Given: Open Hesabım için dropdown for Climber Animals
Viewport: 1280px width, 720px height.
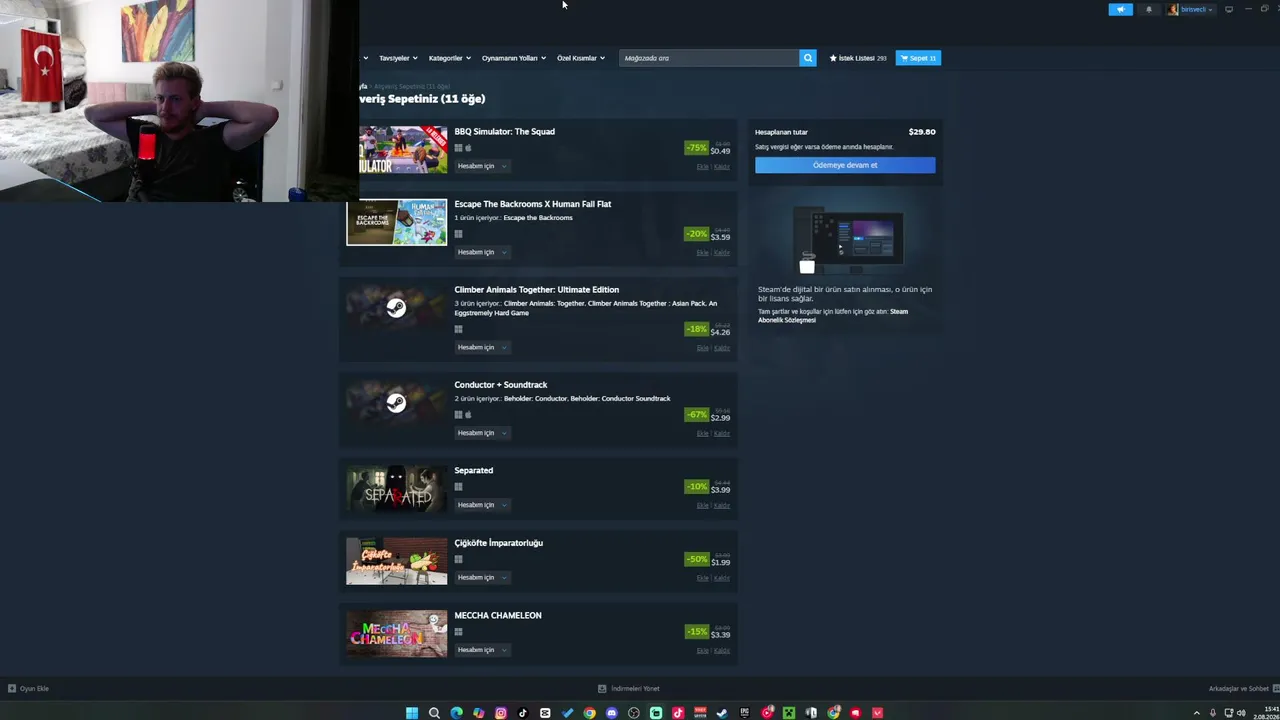Looking at the screenshot, I should point(483,347).
